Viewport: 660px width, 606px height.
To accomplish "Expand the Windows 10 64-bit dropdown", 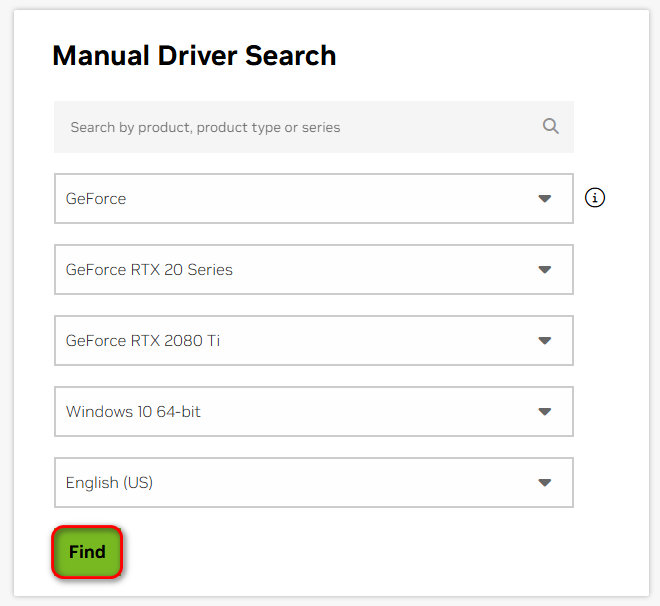I will (314, 412).
